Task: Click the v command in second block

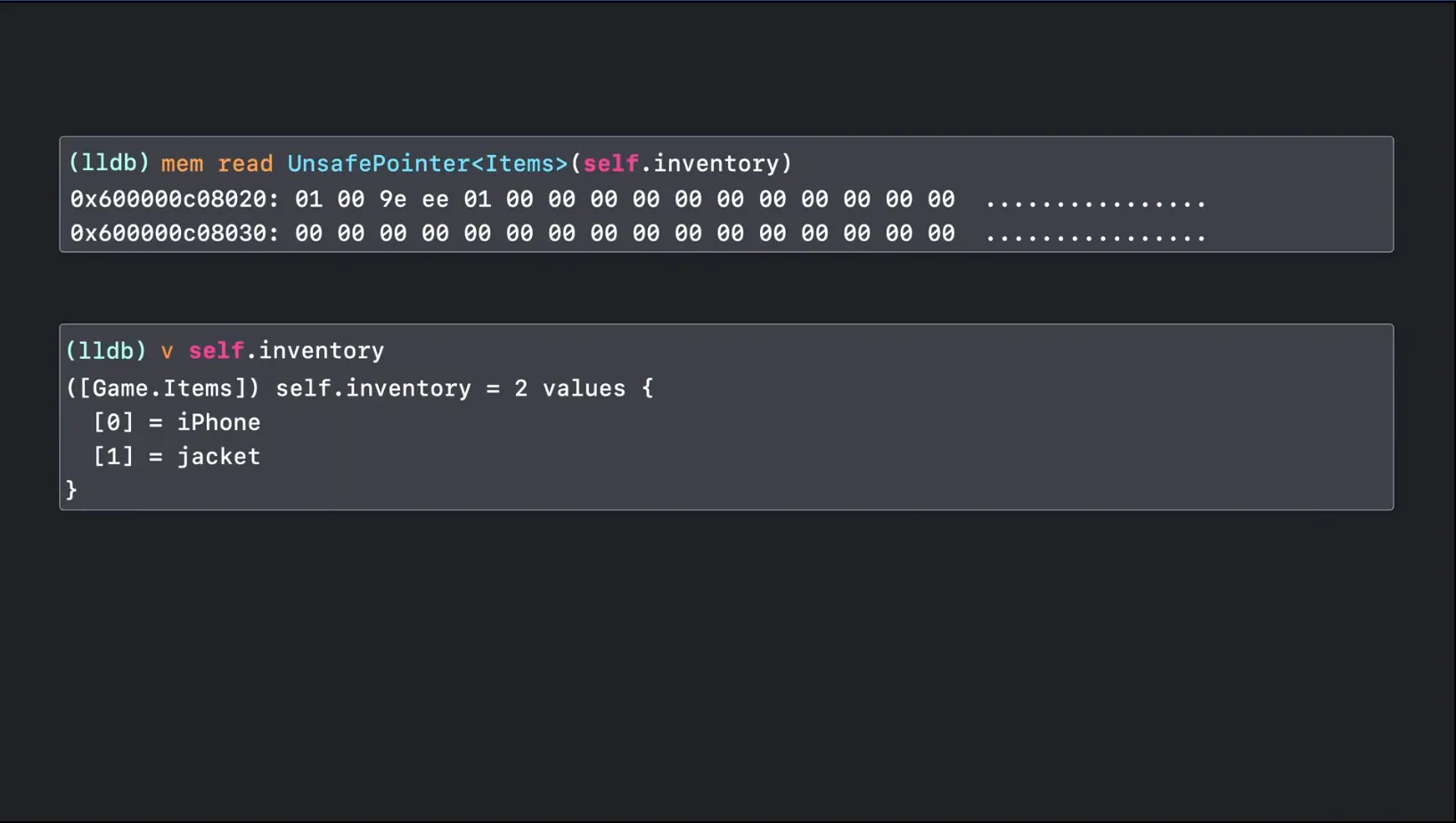Action: pyautogui.click(x=167, y=351)
